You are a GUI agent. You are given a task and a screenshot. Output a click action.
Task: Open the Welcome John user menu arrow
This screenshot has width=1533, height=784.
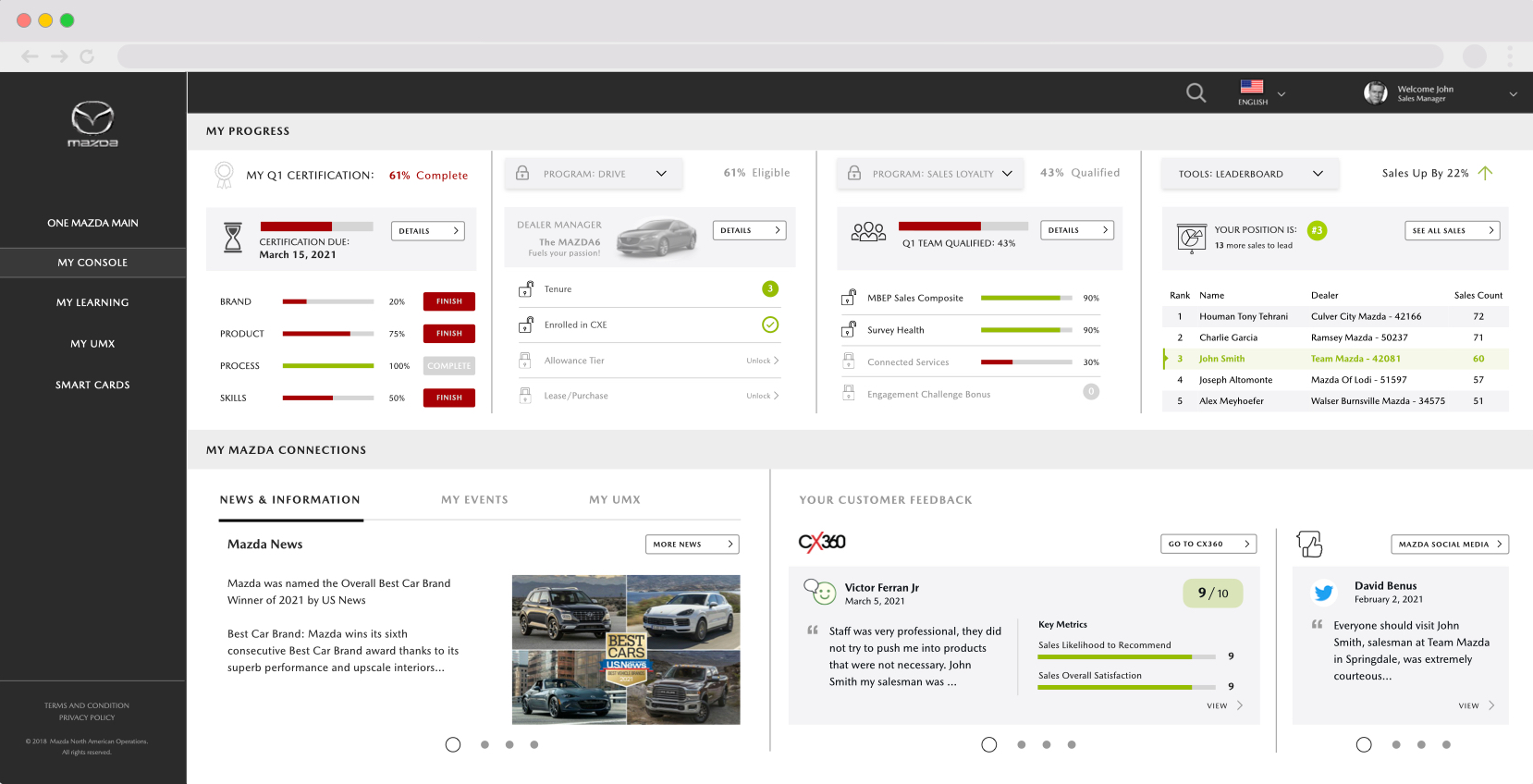[1514, 94]
